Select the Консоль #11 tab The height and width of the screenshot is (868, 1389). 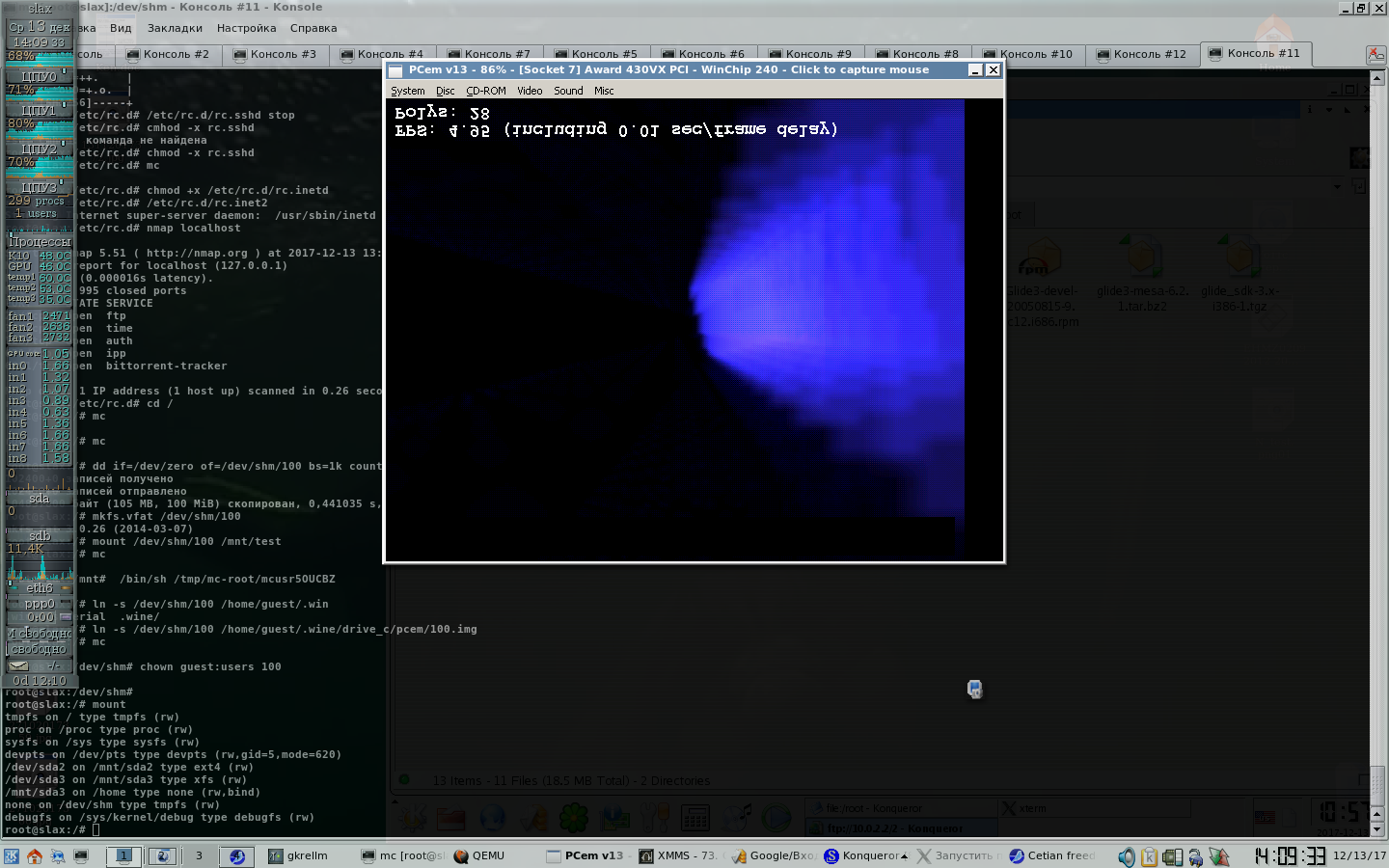pyautogui.click(x=1255, y=54)
